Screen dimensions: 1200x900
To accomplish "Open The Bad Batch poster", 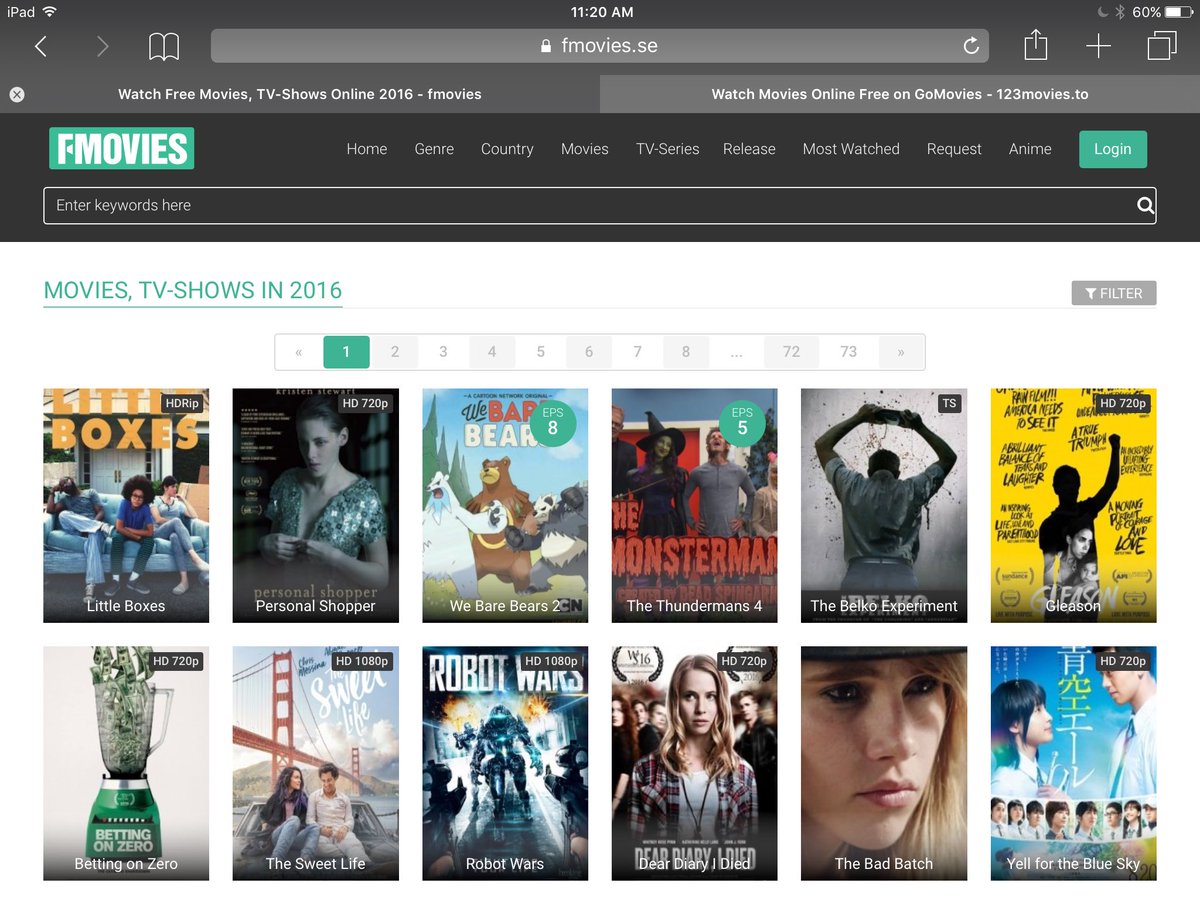I will pos(884,763).
